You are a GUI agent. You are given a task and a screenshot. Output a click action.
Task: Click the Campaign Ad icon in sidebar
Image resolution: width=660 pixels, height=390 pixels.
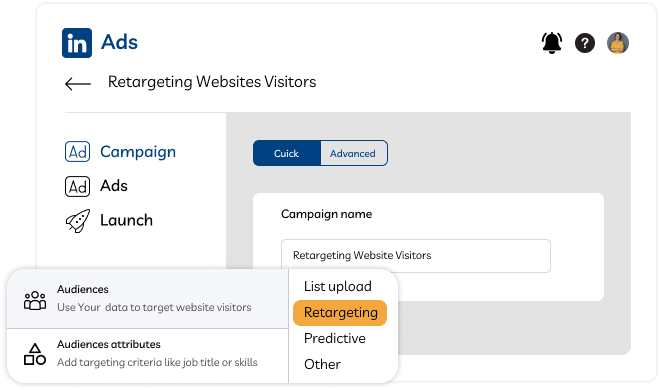click(77, 151)
